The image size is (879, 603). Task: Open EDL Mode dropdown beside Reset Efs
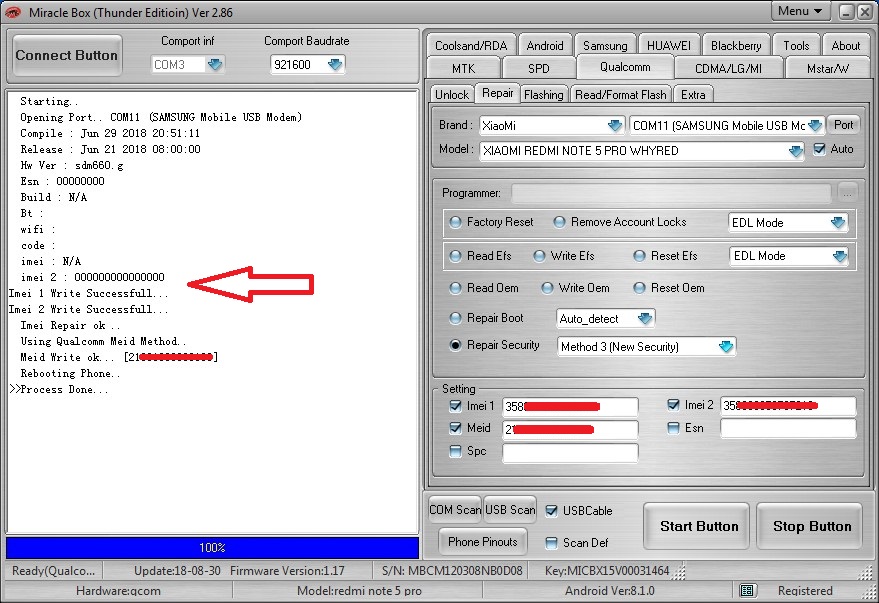coord(839,256)
